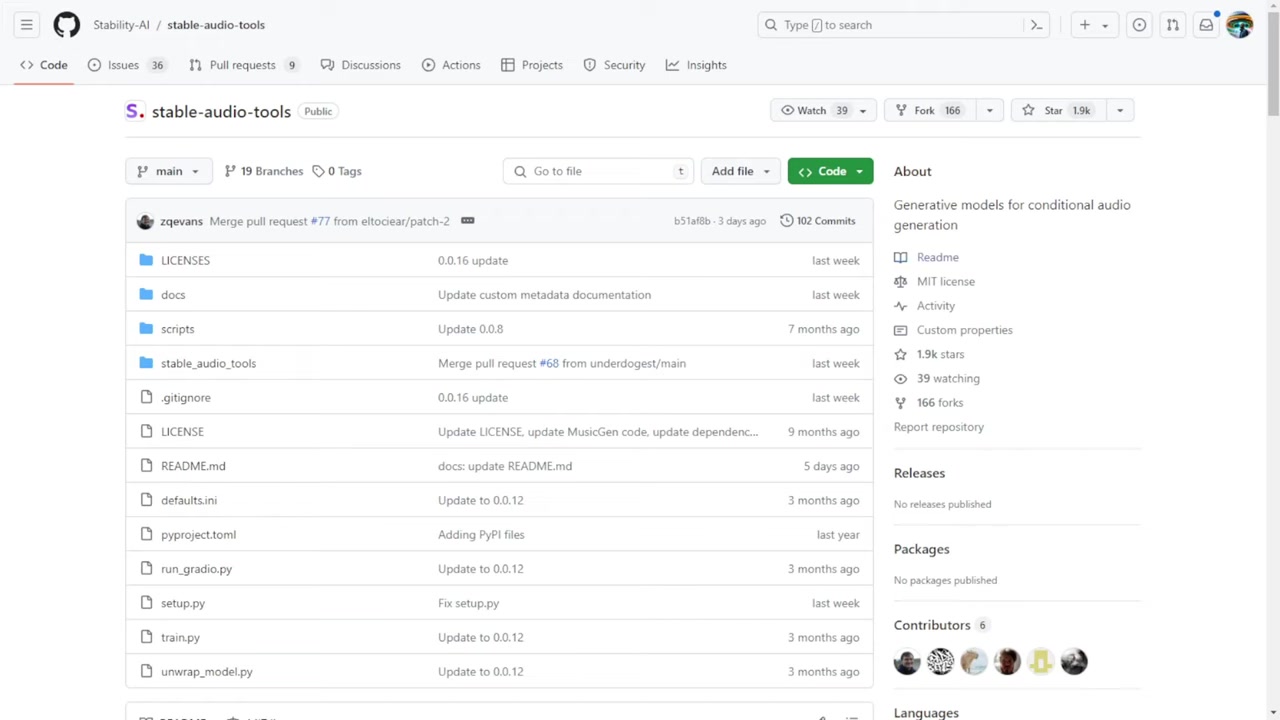Open the issues inbox icon in header

click(1139, 25)
